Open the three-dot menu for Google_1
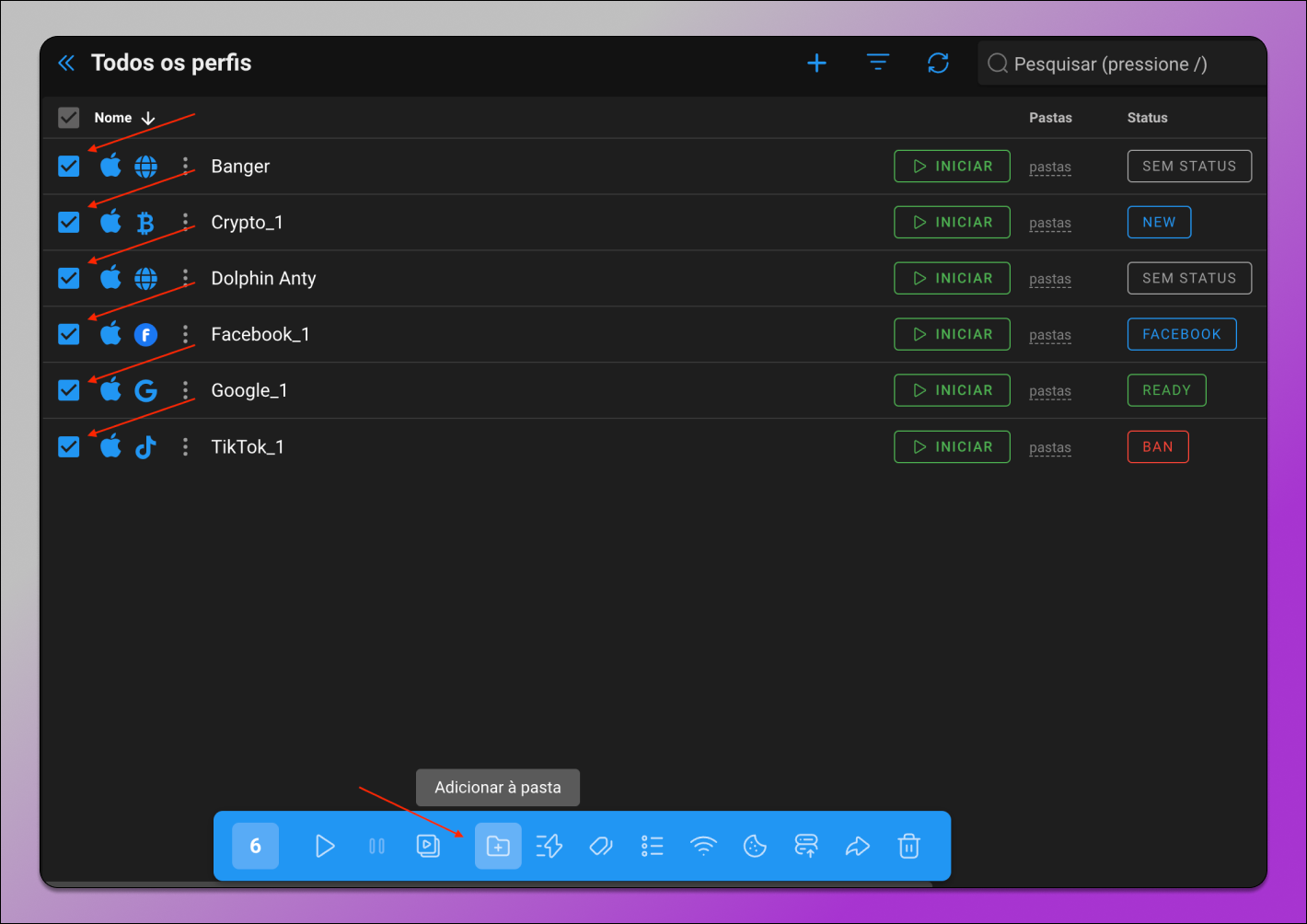 click(185, 390)
